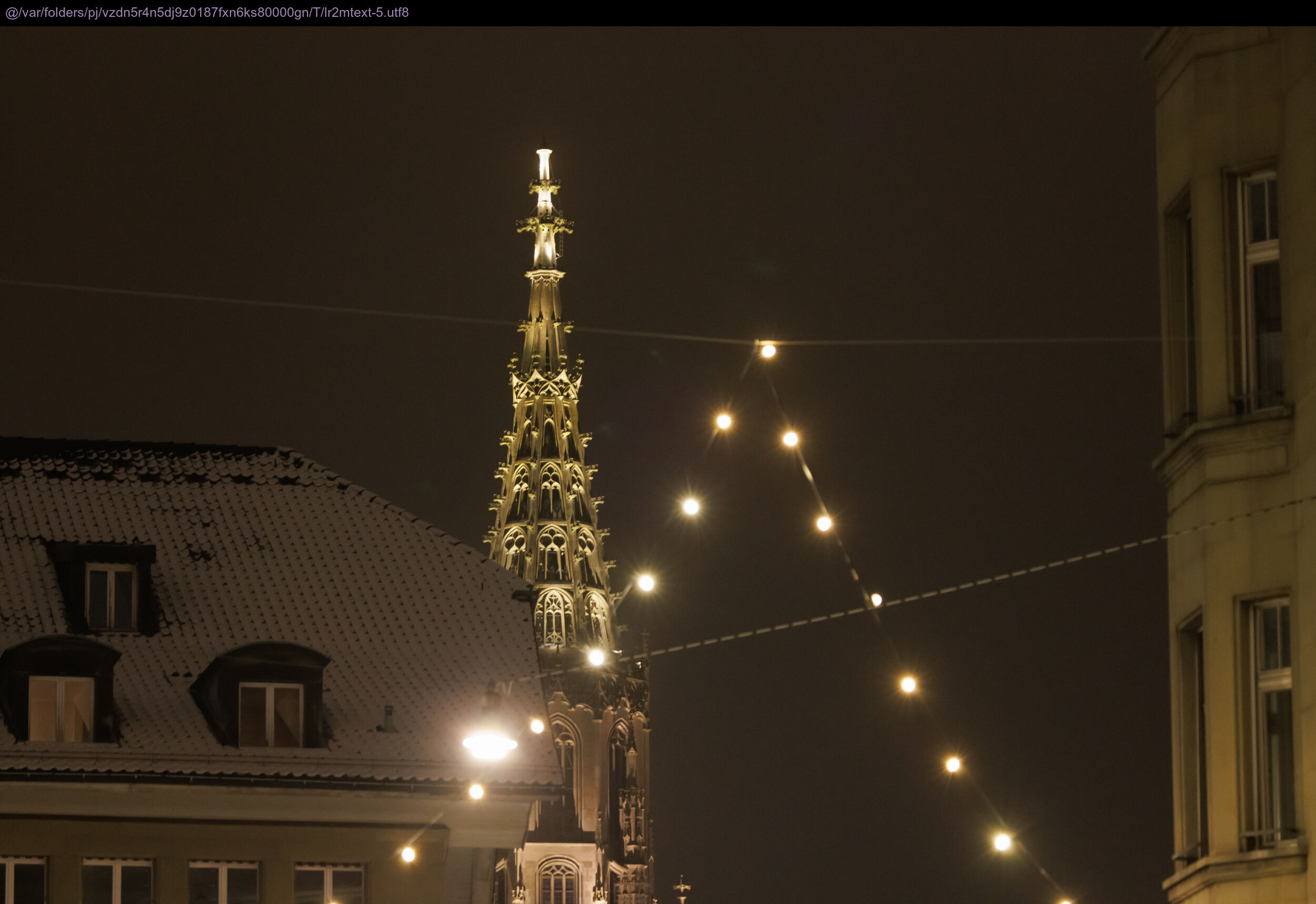
Task: Click the file path text in the top bar
Action: point(207,13)
